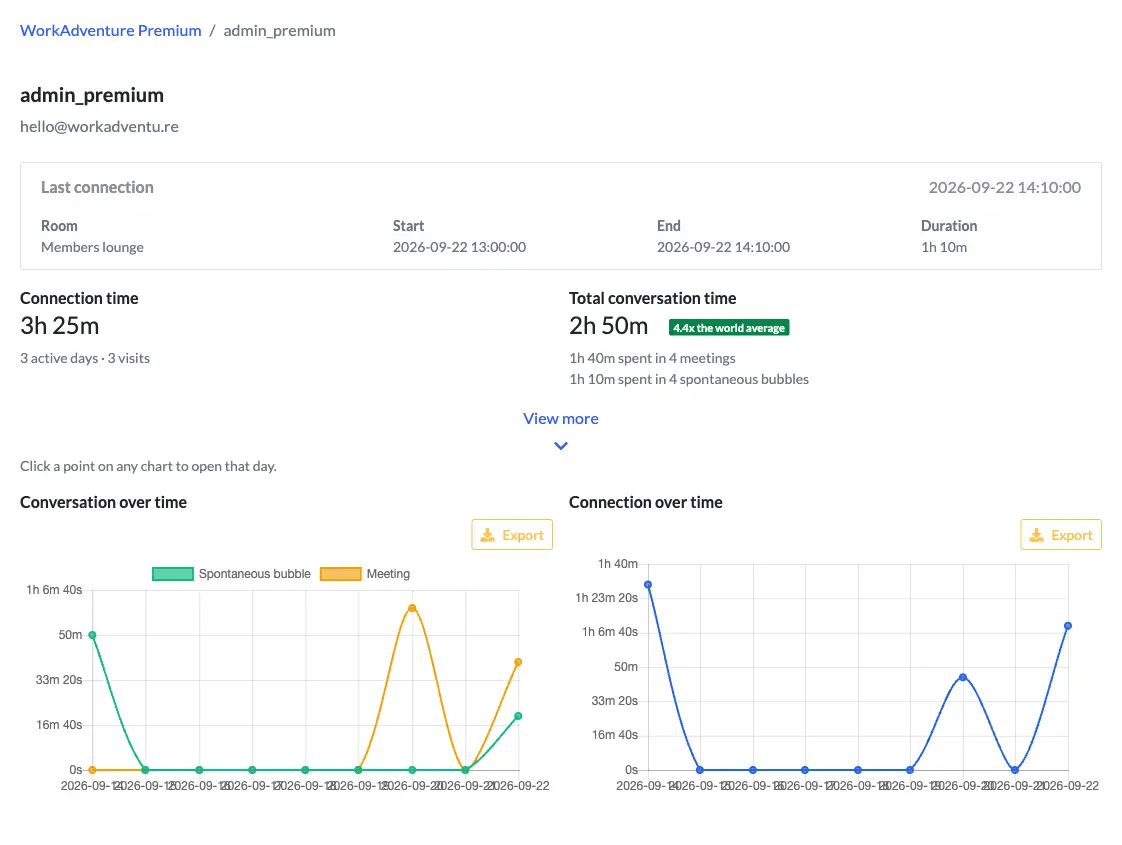Click '1h 10m spent in 4 spontaneous bubbles'

[x=689, y=379]
